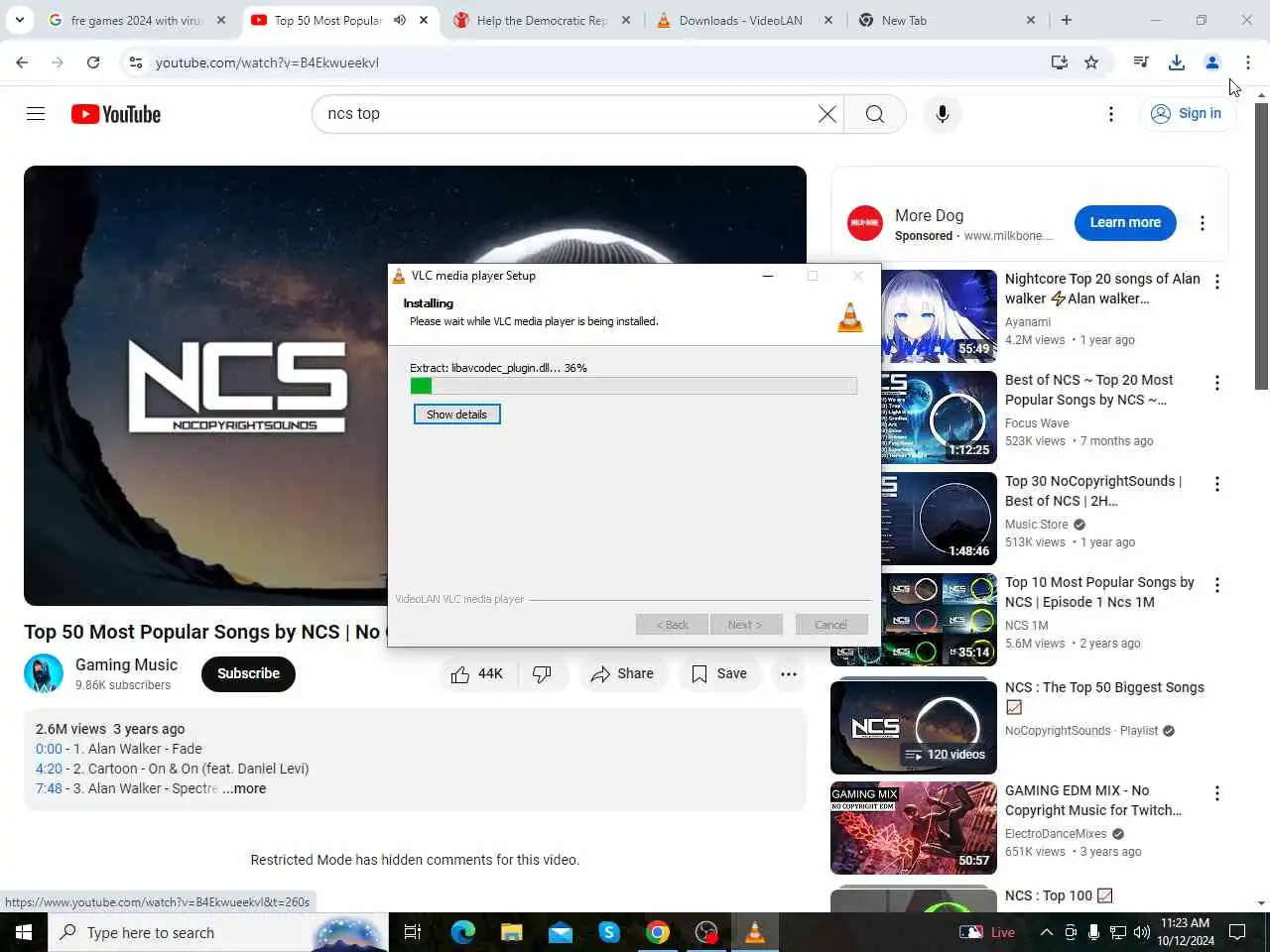
Task: Open options for GAMING EDM MIX video
Action: coord(1217,793)
